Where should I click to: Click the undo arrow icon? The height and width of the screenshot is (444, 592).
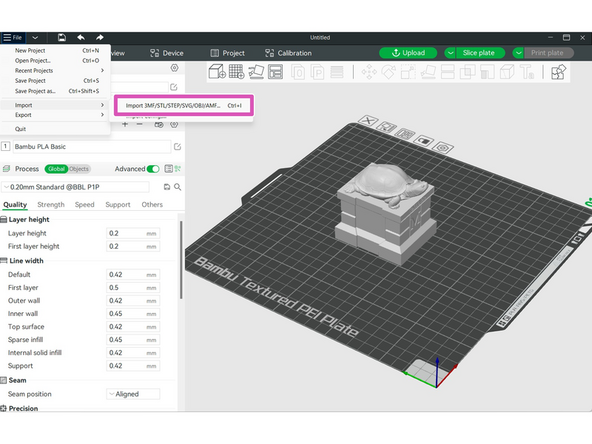coord(81,37)
